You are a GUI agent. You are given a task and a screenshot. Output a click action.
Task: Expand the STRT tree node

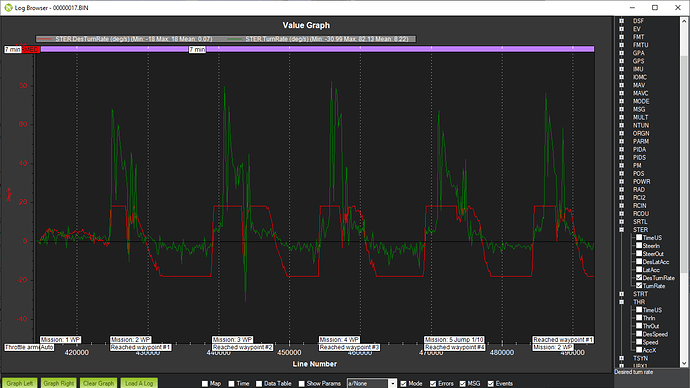pos(621,294)
